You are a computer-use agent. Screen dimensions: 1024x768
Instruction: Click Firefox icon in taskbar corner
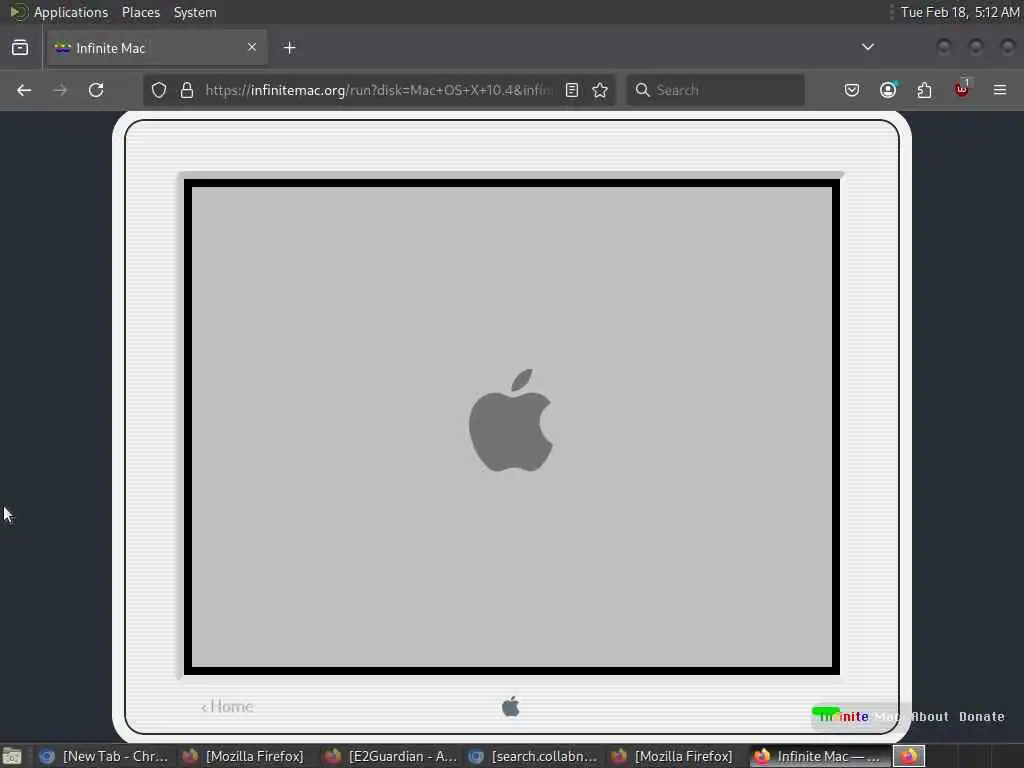tap(909, 756)
